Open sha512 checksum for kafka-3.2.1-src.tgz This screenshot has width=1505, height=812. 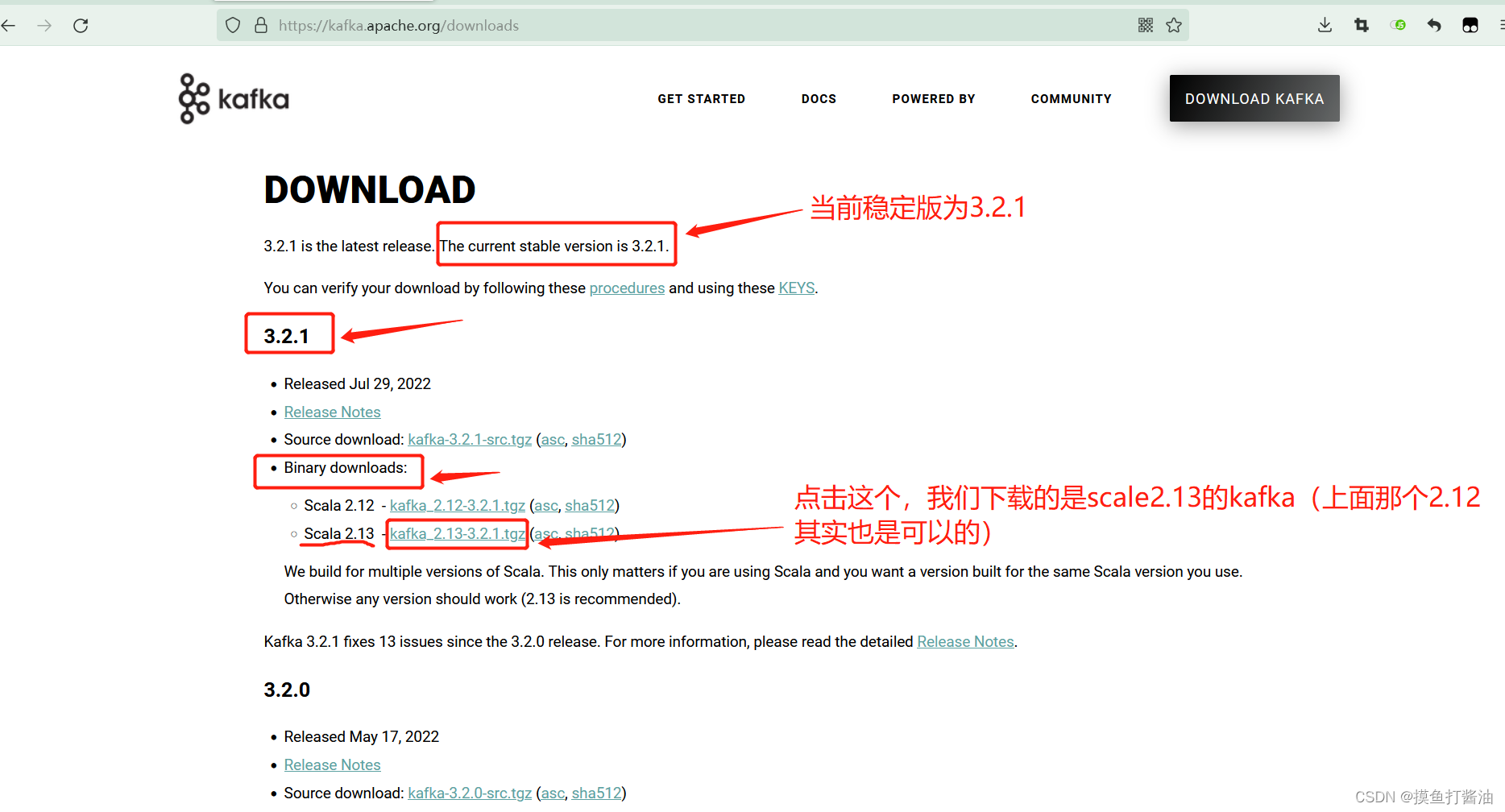click(x=596, y=440)
